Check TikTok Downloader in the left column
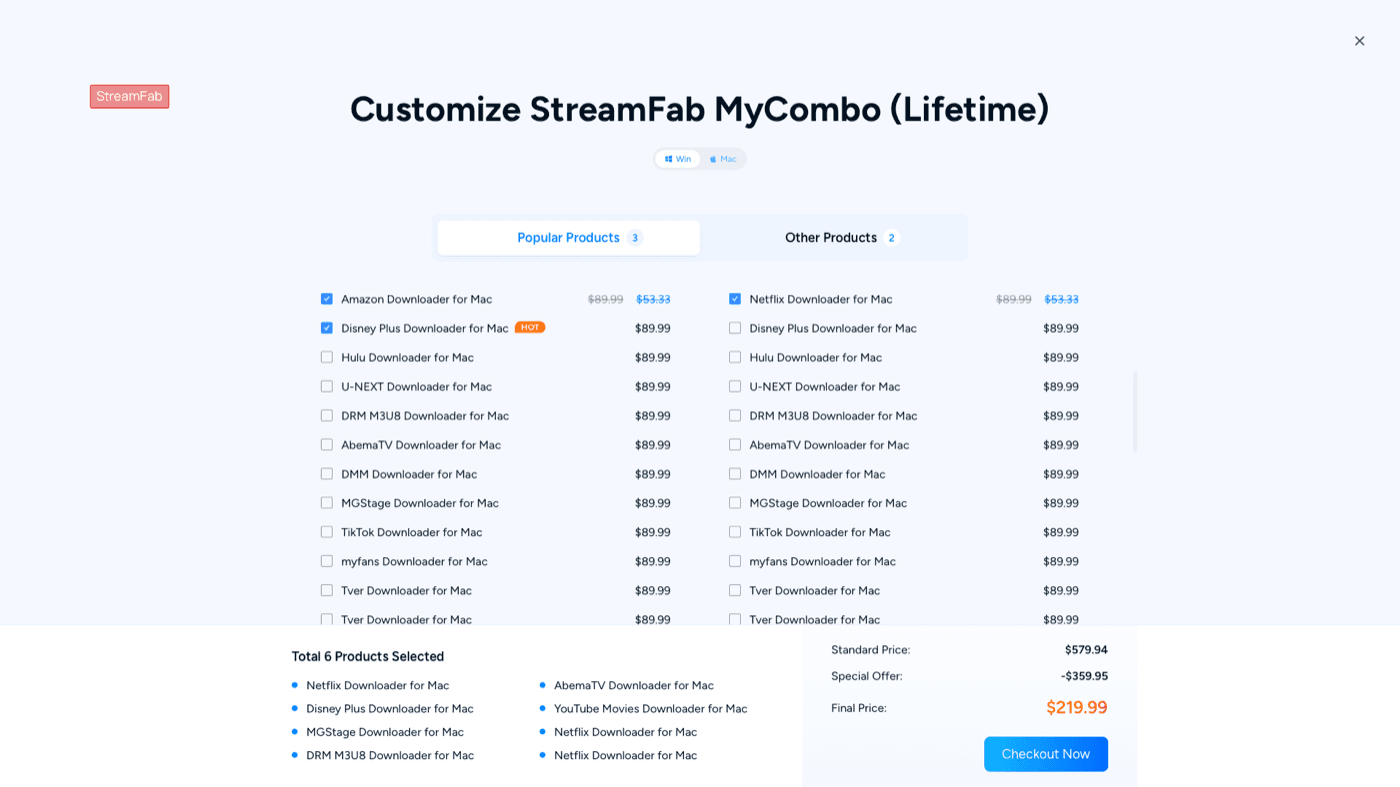Screen dimensions: 1400x787 click(x=327, y=532)
